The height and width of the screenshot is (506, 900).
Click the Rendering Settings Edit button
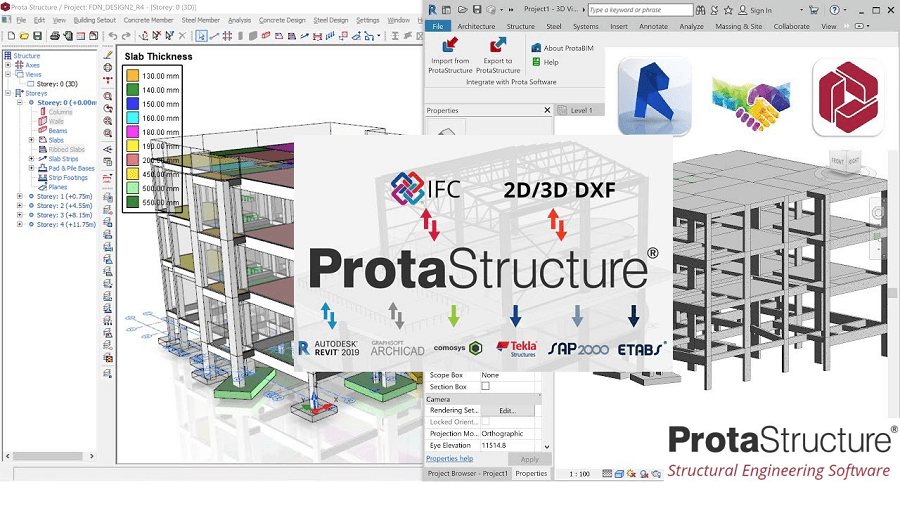click(x=507, y=410)
